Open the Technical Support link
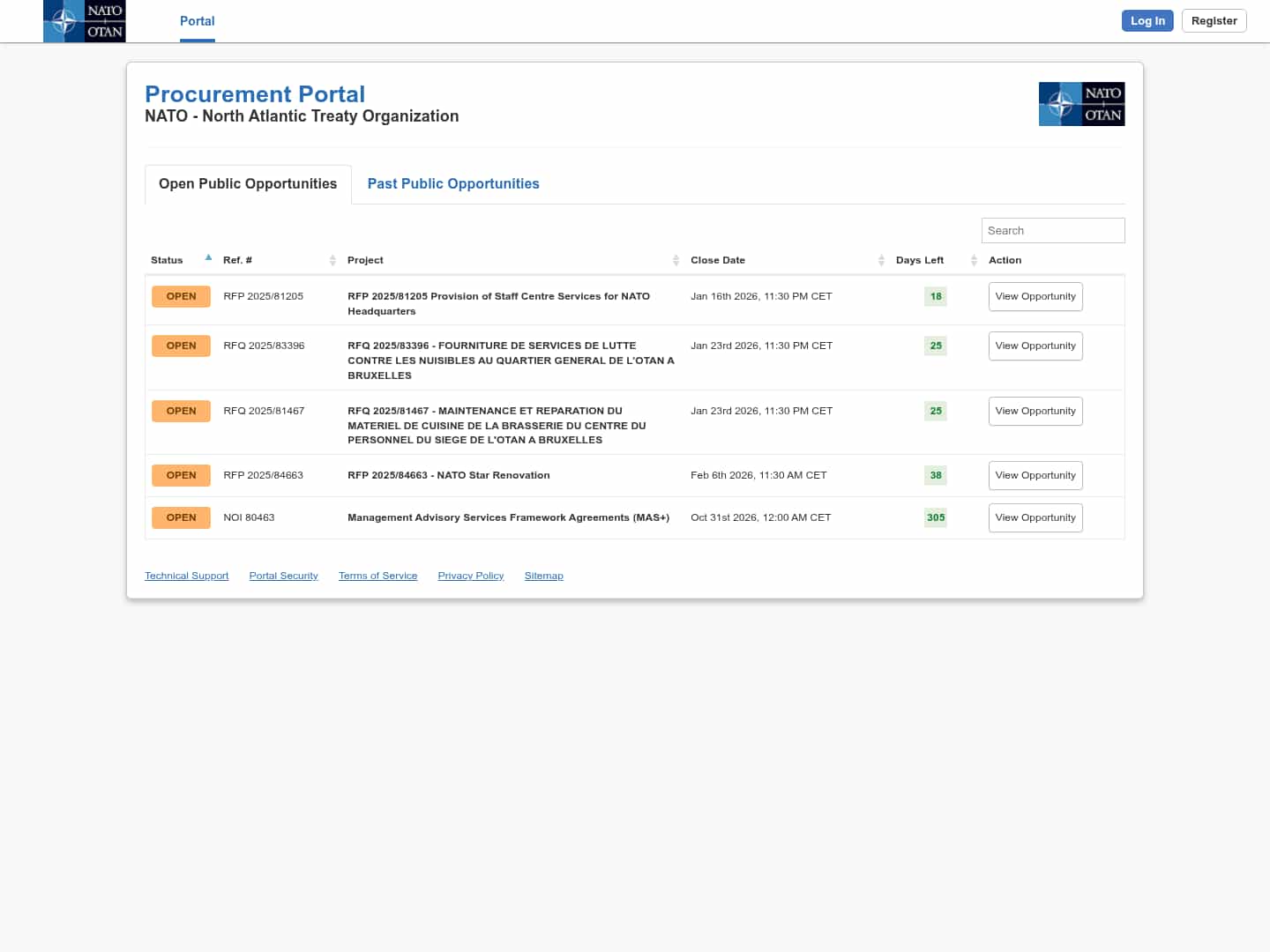This screenshot has width=1270, height=952. point(186,576)
